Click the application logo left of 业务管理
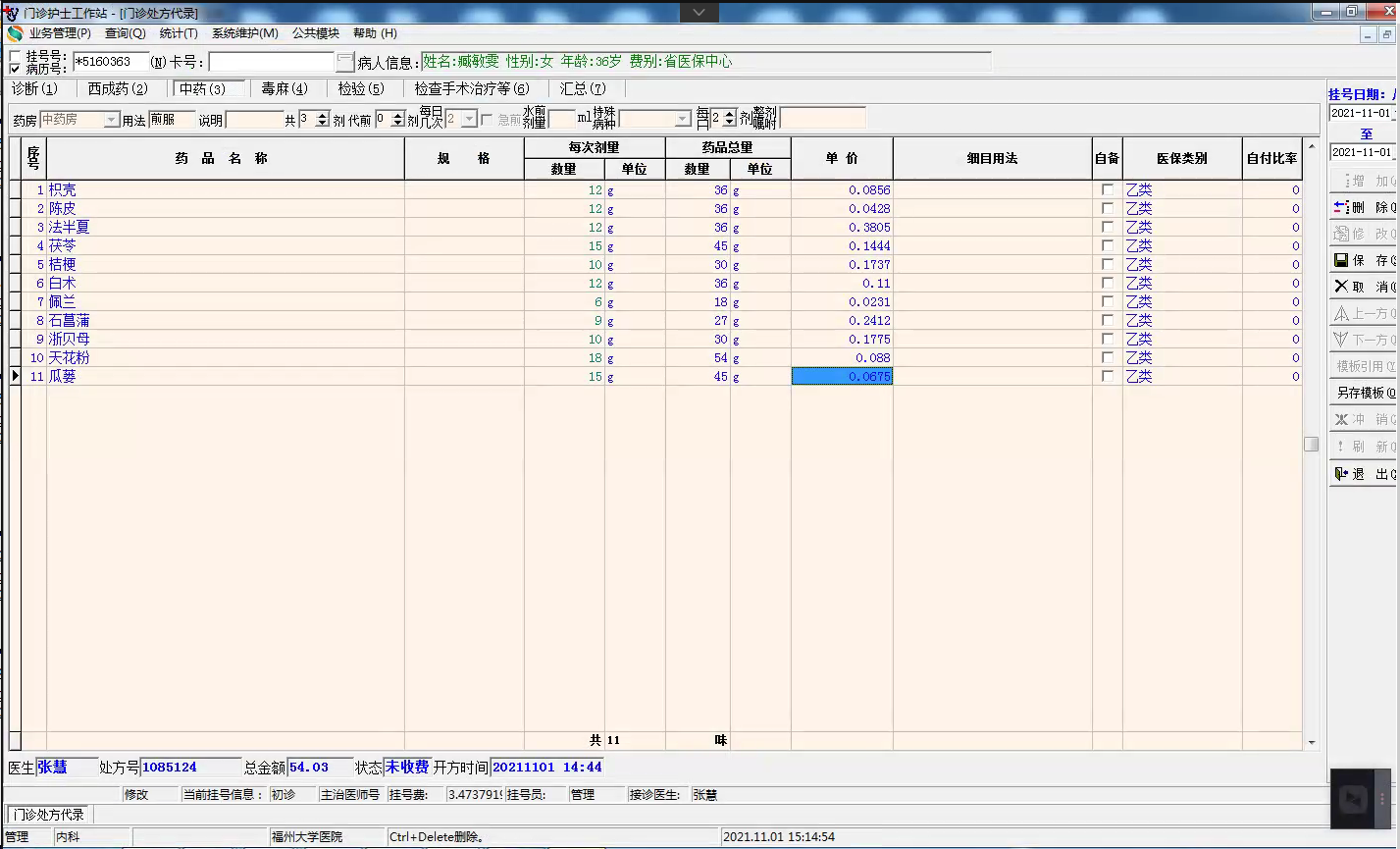Viewport: 1400px width, 849px height. (x=15, y=33)
